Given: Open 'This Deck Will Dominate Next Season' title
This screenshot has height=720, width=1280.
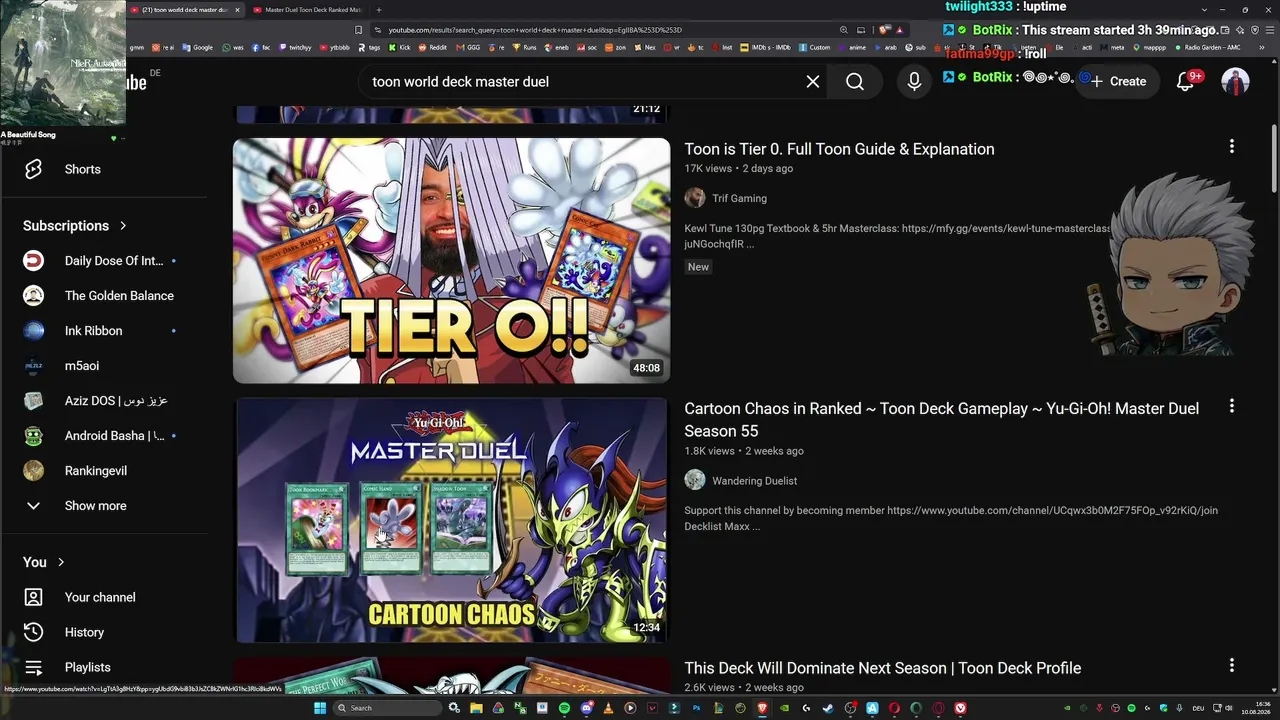Looking at the screenshot, I should 882,668.
